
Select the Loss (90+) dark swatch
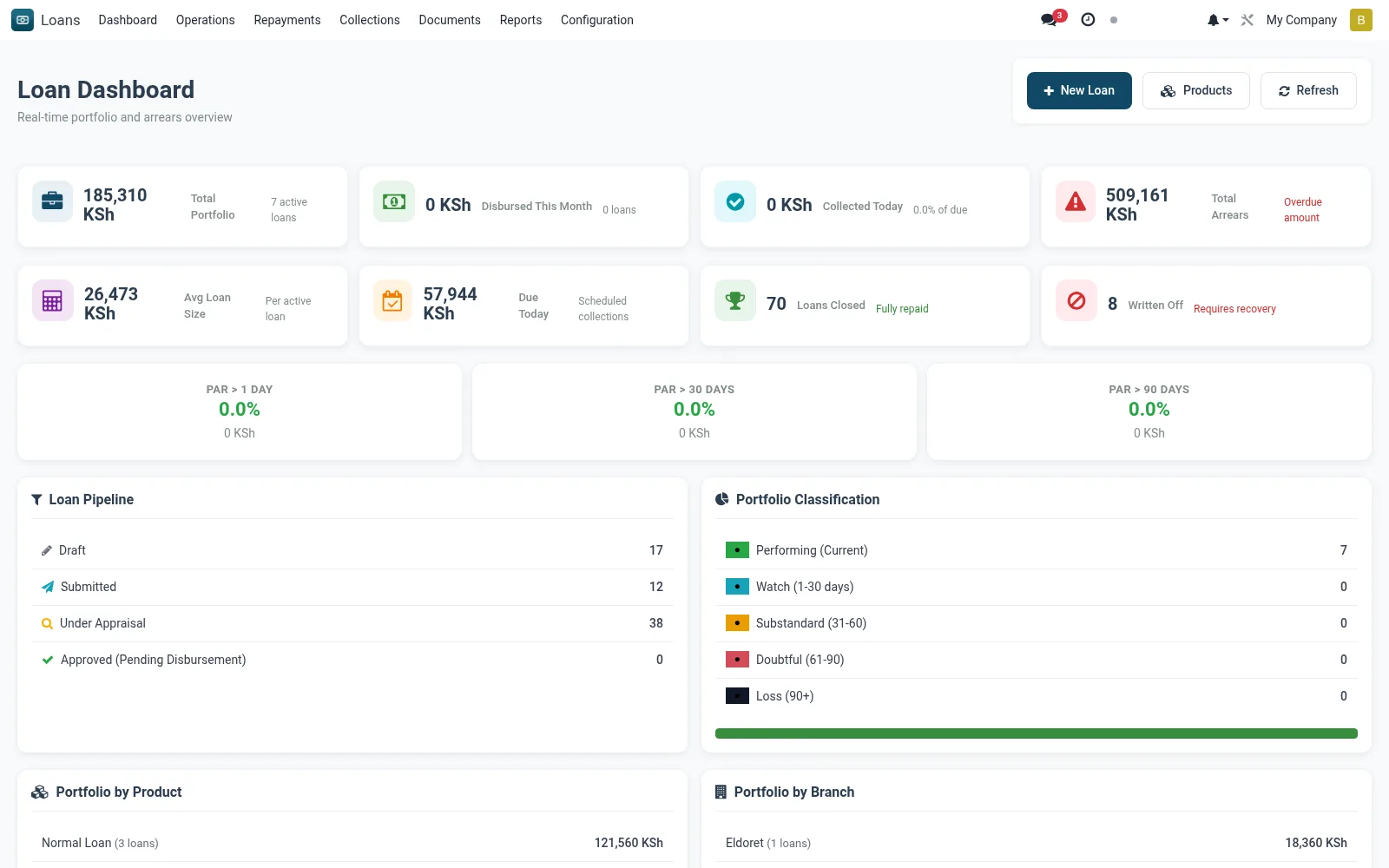(x=737, y=696)
